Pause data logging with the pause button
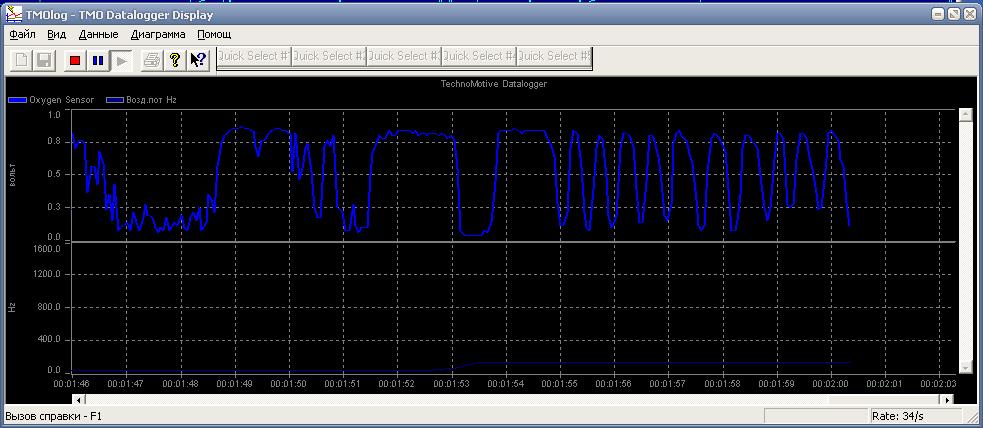983x428 pixels. [x=98, y=60]
